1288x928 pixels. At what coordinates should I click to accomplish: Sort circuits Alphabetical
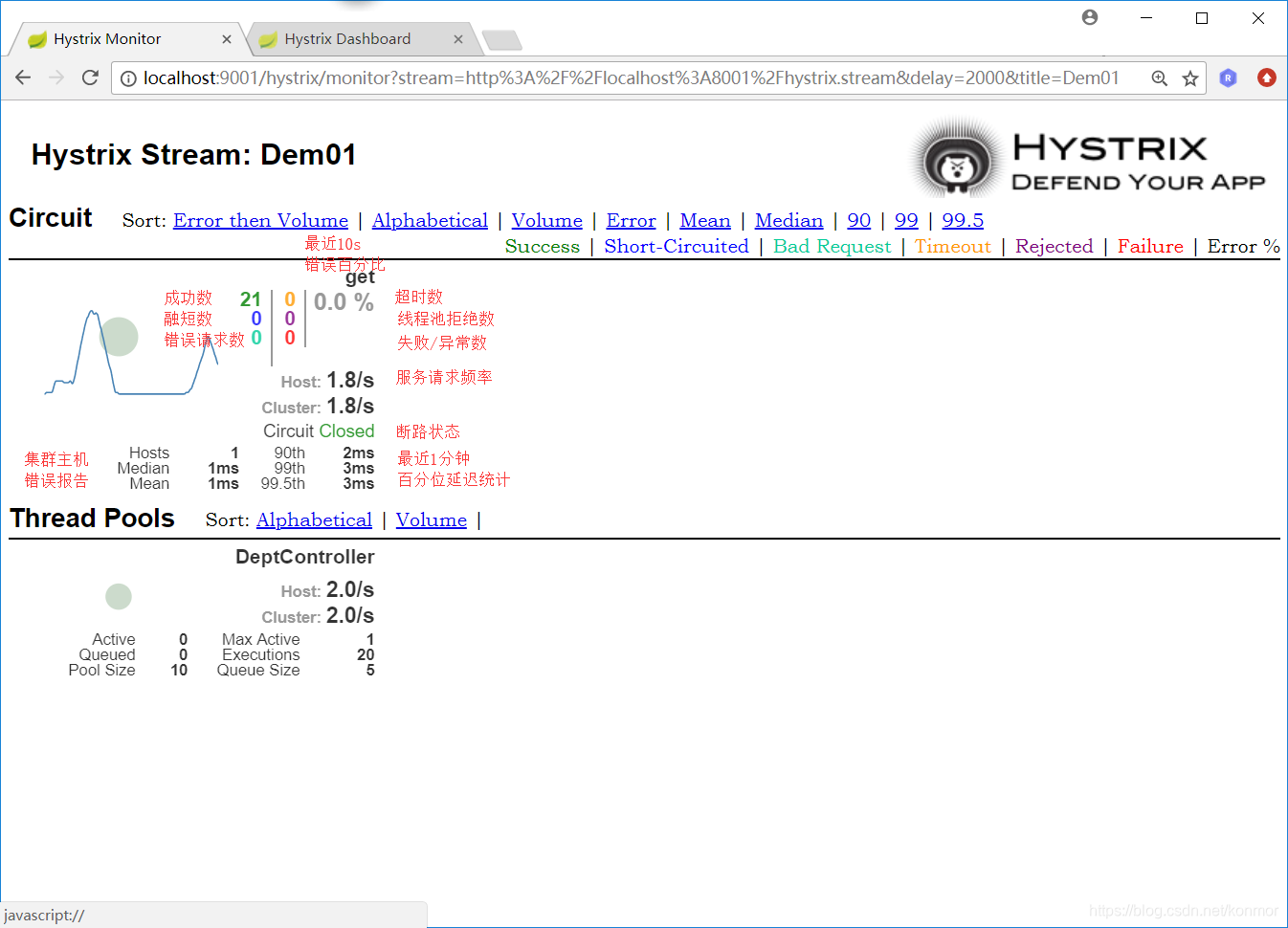click(x=430, y=220)
